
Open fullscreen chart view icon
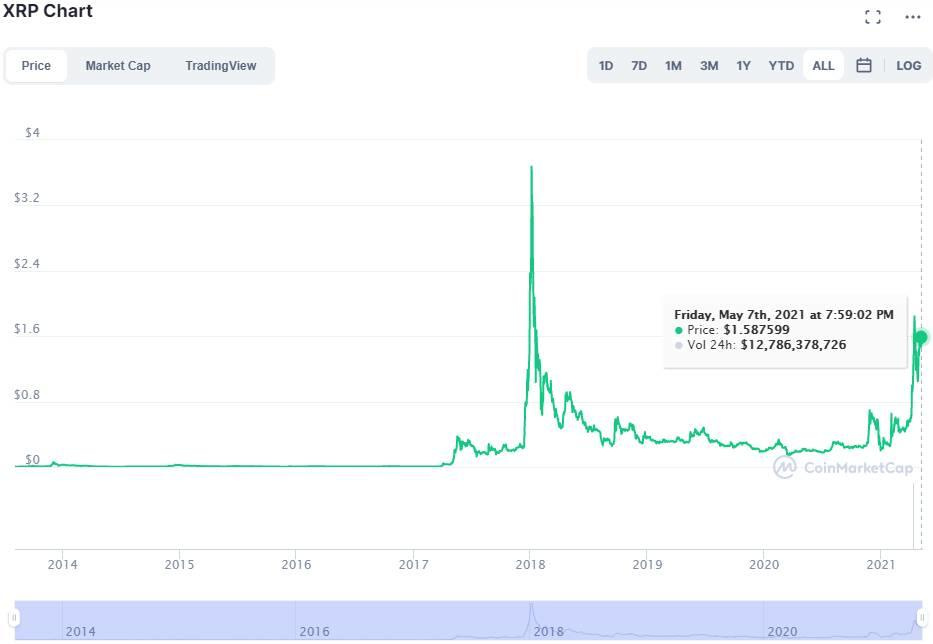click(873, 16)
